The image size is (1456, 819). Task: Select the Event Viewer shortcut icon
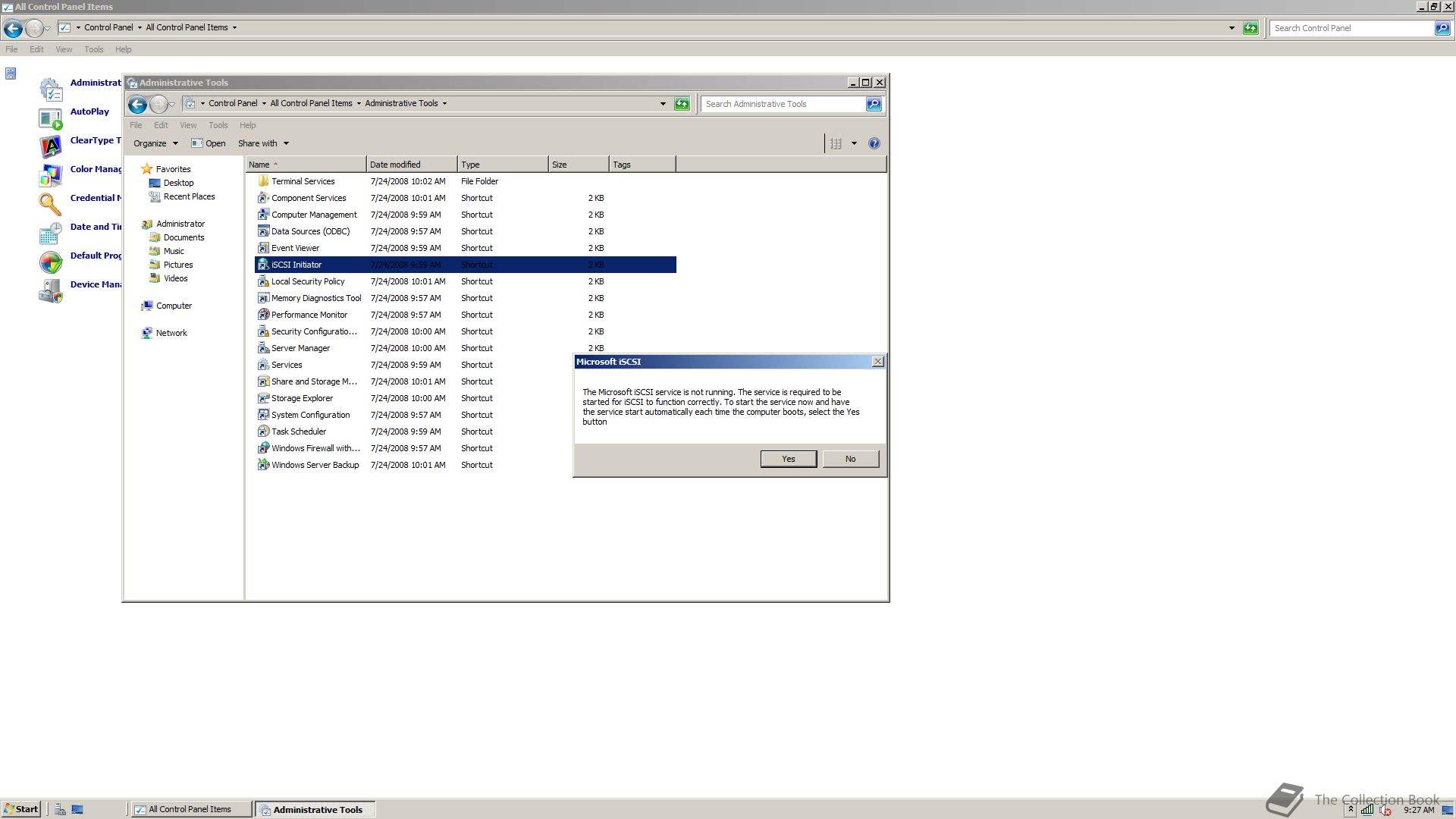point(263,248)
